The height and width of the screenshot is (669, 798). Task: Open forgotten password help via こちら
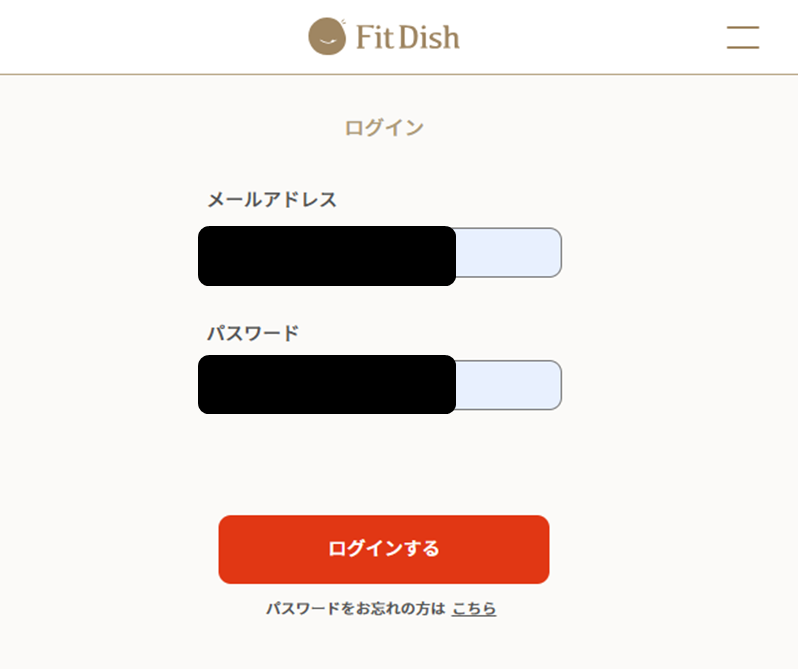[x=474, y=608]
